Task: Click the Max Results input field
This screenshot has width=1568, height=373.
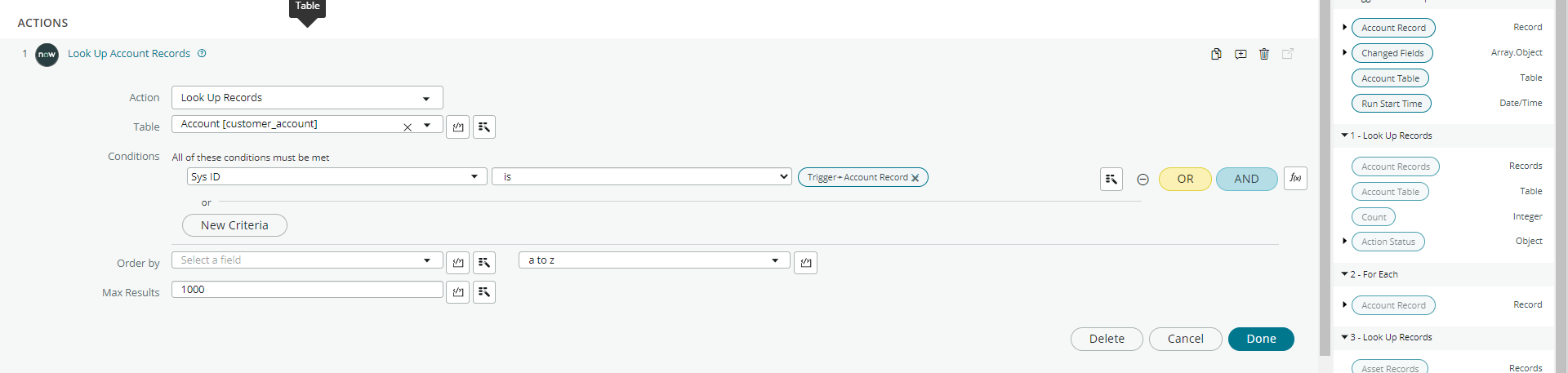Action: 307,290
